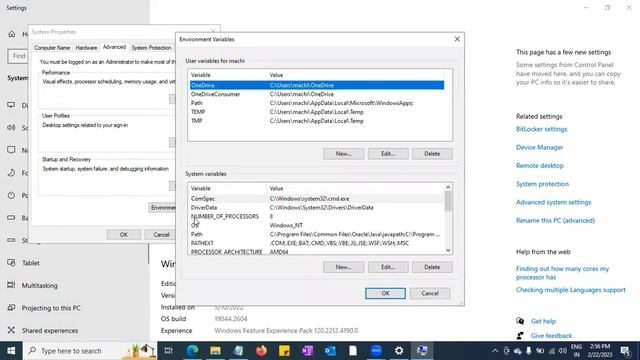Image resolution: width=640 pixels, height=360 pixels.
Task: Switch to the Computer Name tab
Action: 52,48
